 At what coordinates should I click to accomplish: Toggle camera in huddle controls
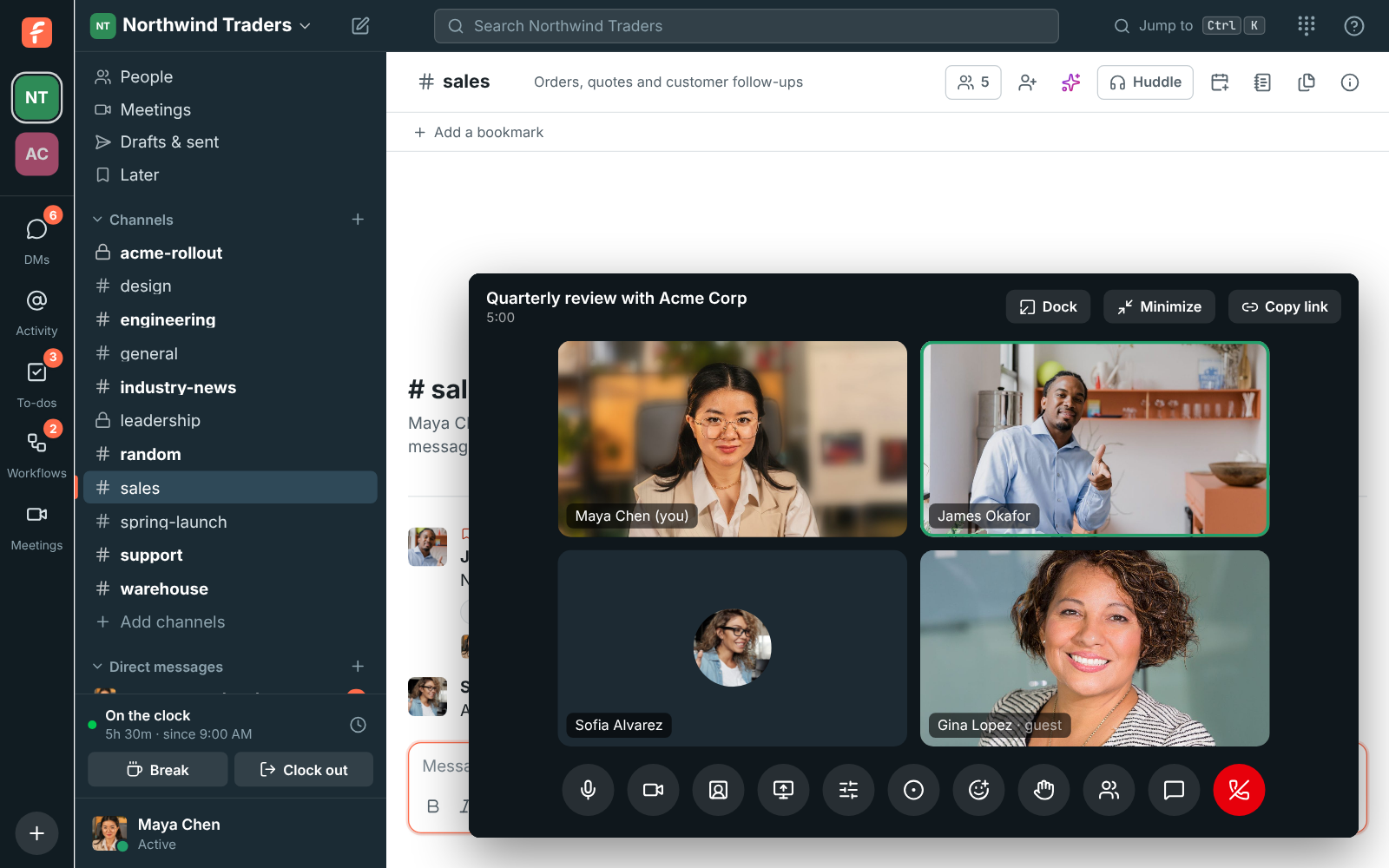653,790
